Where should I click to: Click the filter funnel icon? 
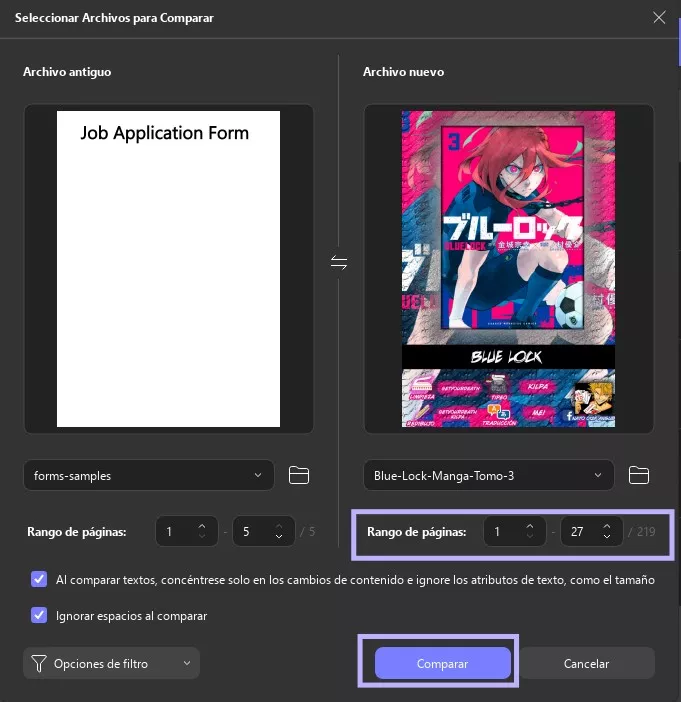[x=39, y=663]
